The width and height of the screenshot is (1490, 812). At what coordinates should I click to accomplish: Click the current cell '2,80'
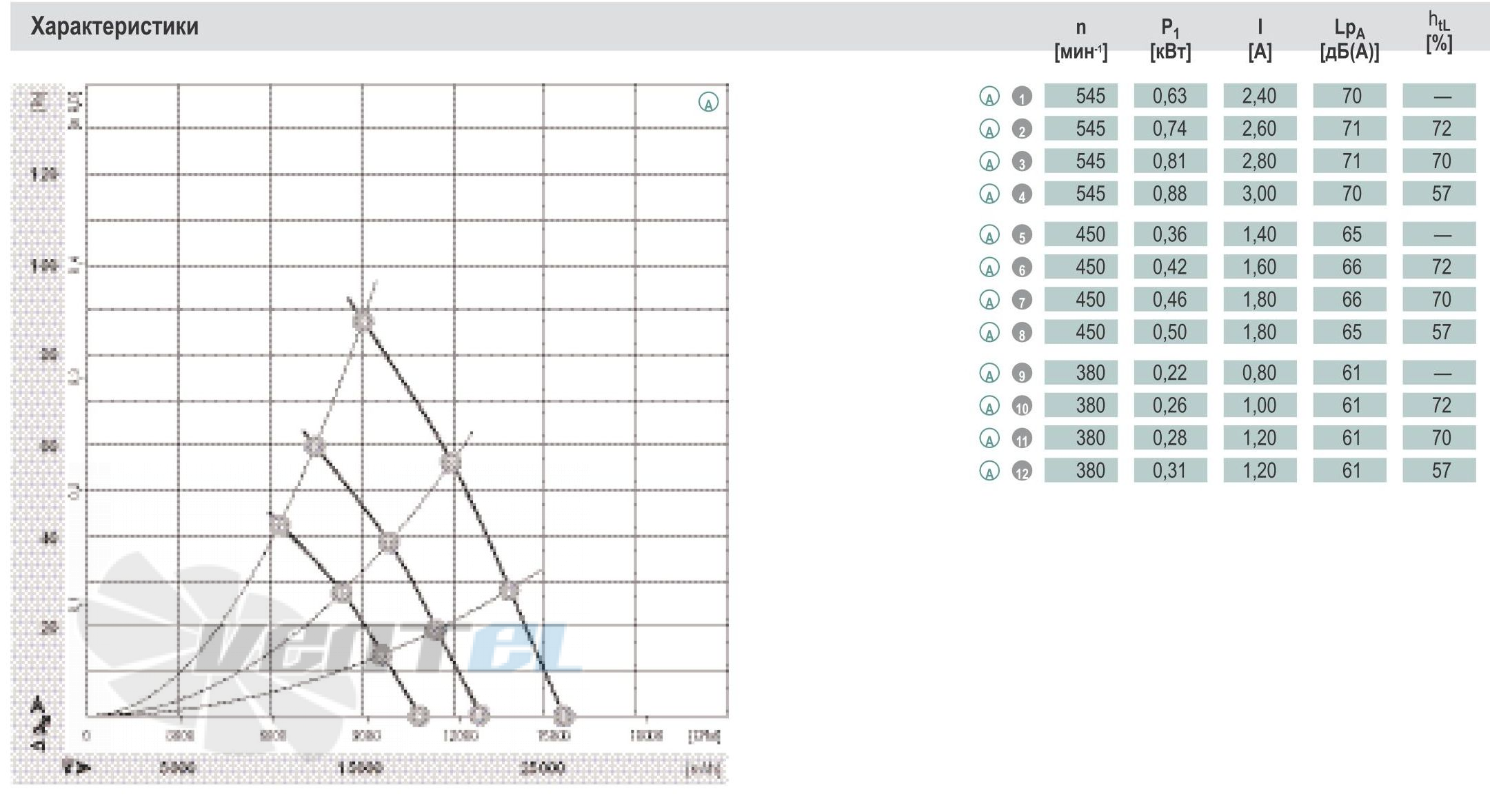[x=1260, y=161]
